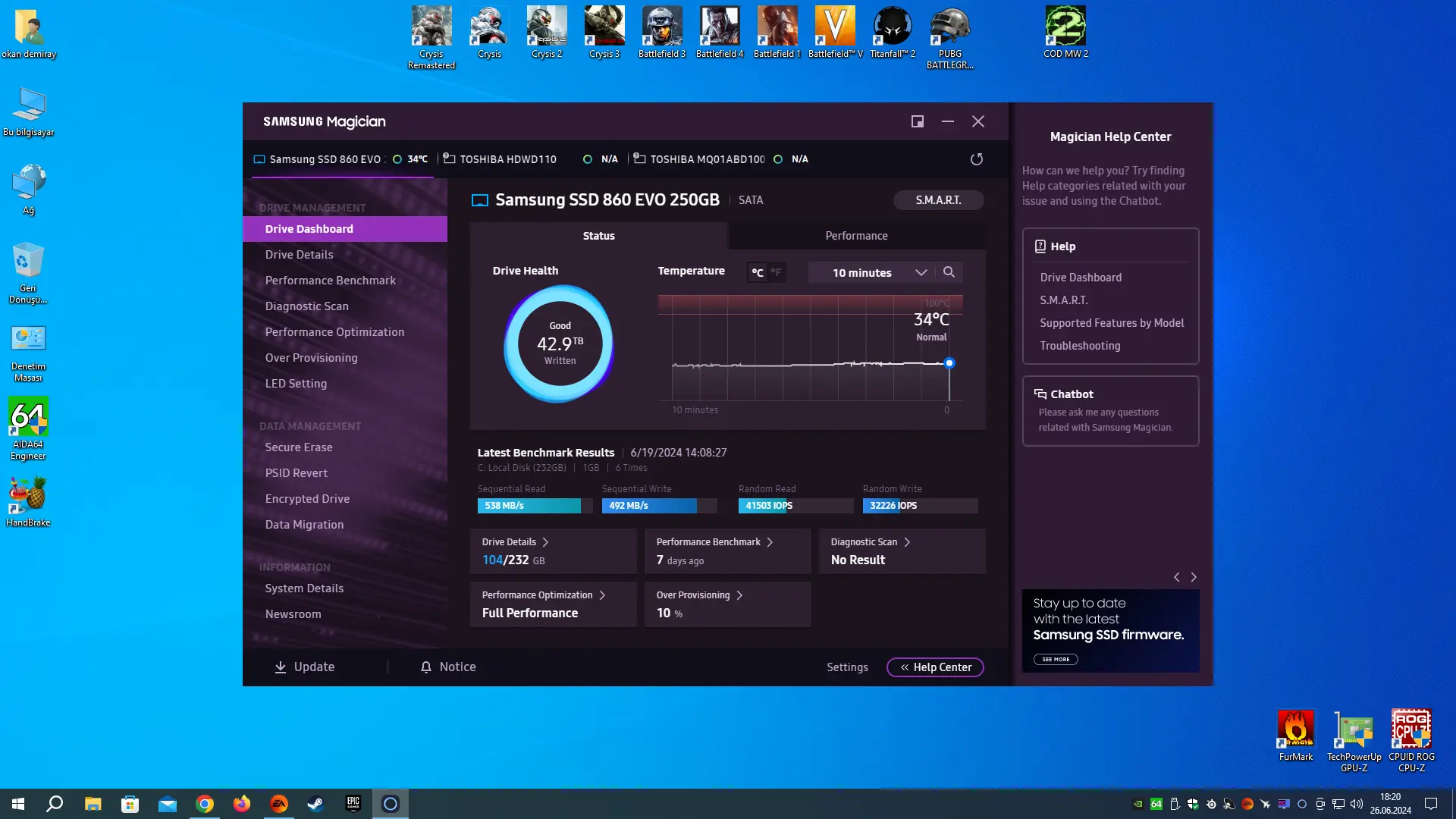Click the temperature graph current-point marker
The image size is (1456, 819).
point(949,363)
